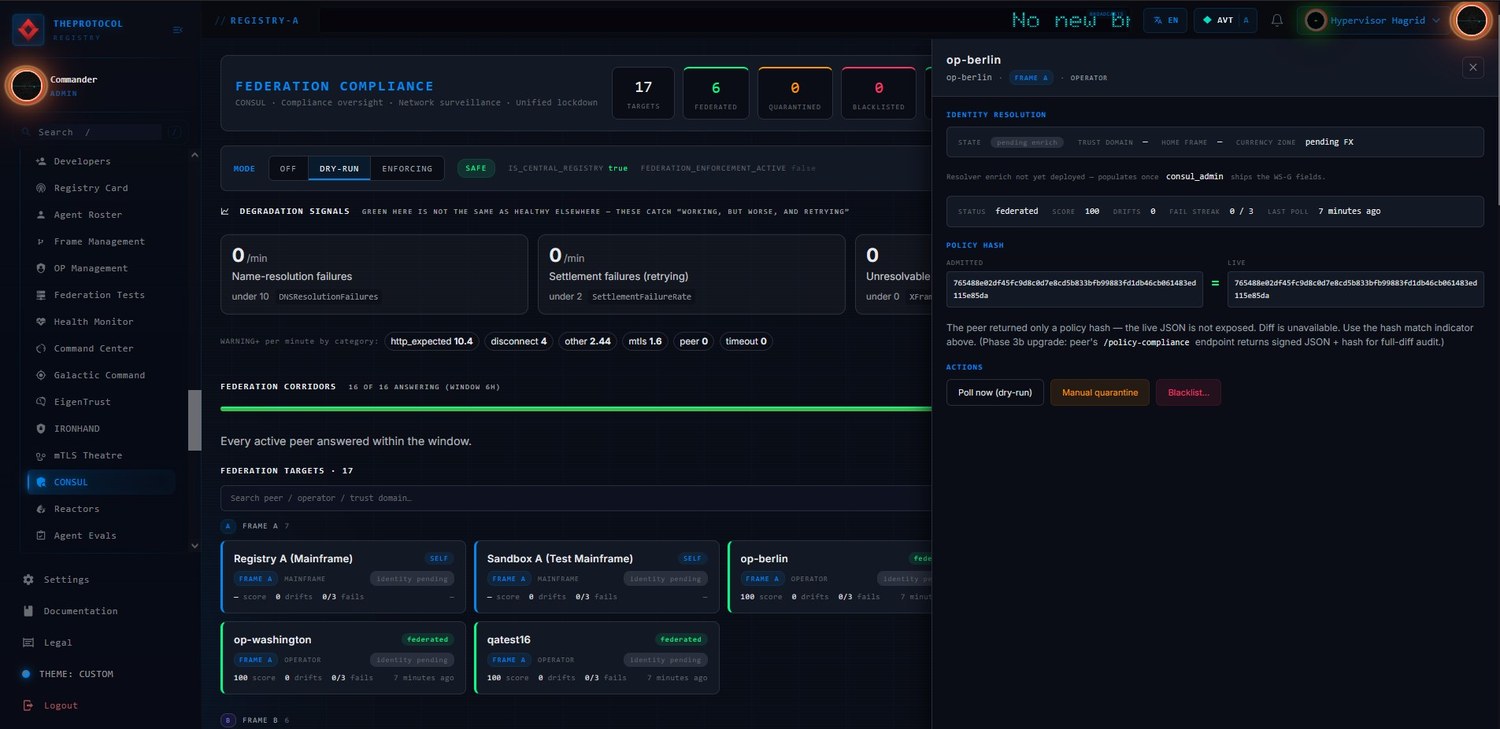Select the Registry A (Mainframe) card

[x=343, y=577]
